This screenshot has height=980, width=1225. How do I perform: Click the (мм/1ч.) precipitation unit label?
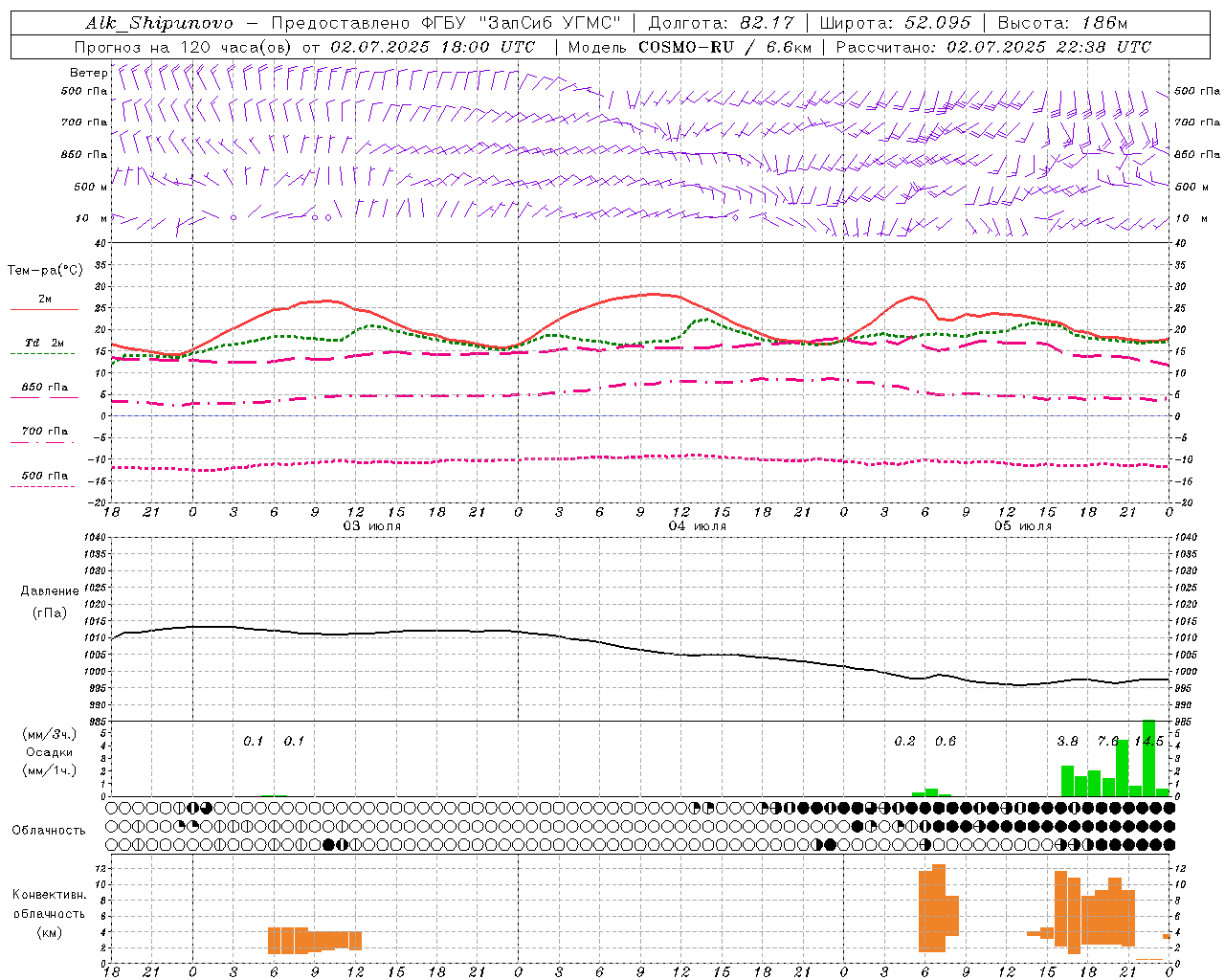(x=49, y=770)
